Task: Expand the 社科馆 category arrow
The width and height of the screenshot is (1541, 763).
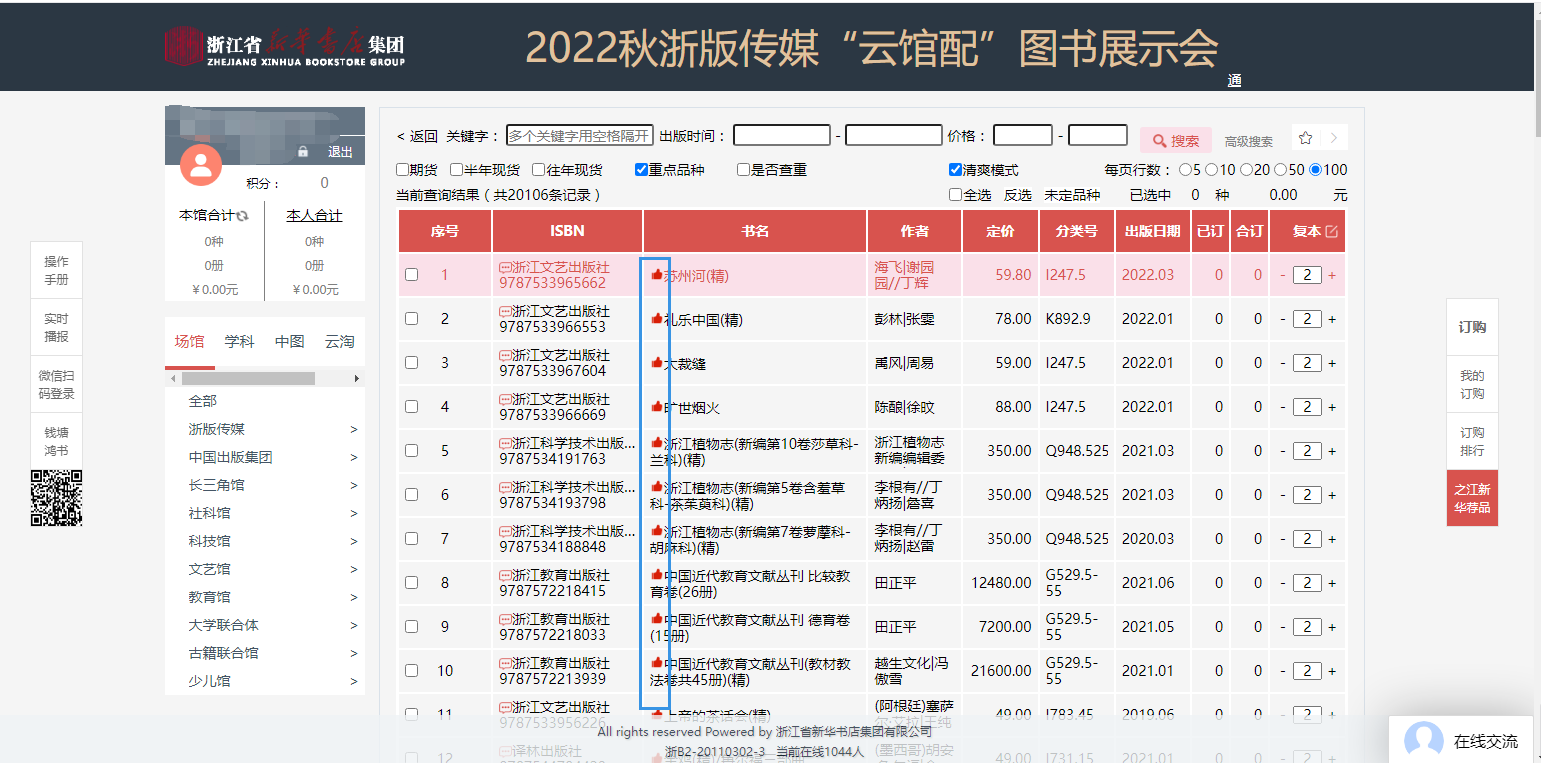Action: [354, 513]
